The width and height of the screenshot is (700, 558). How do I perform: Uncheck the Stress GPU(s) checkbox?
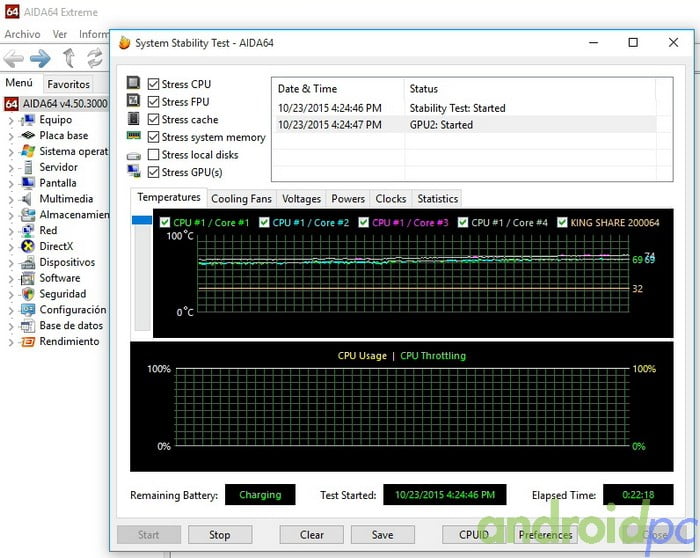point(153,172)
